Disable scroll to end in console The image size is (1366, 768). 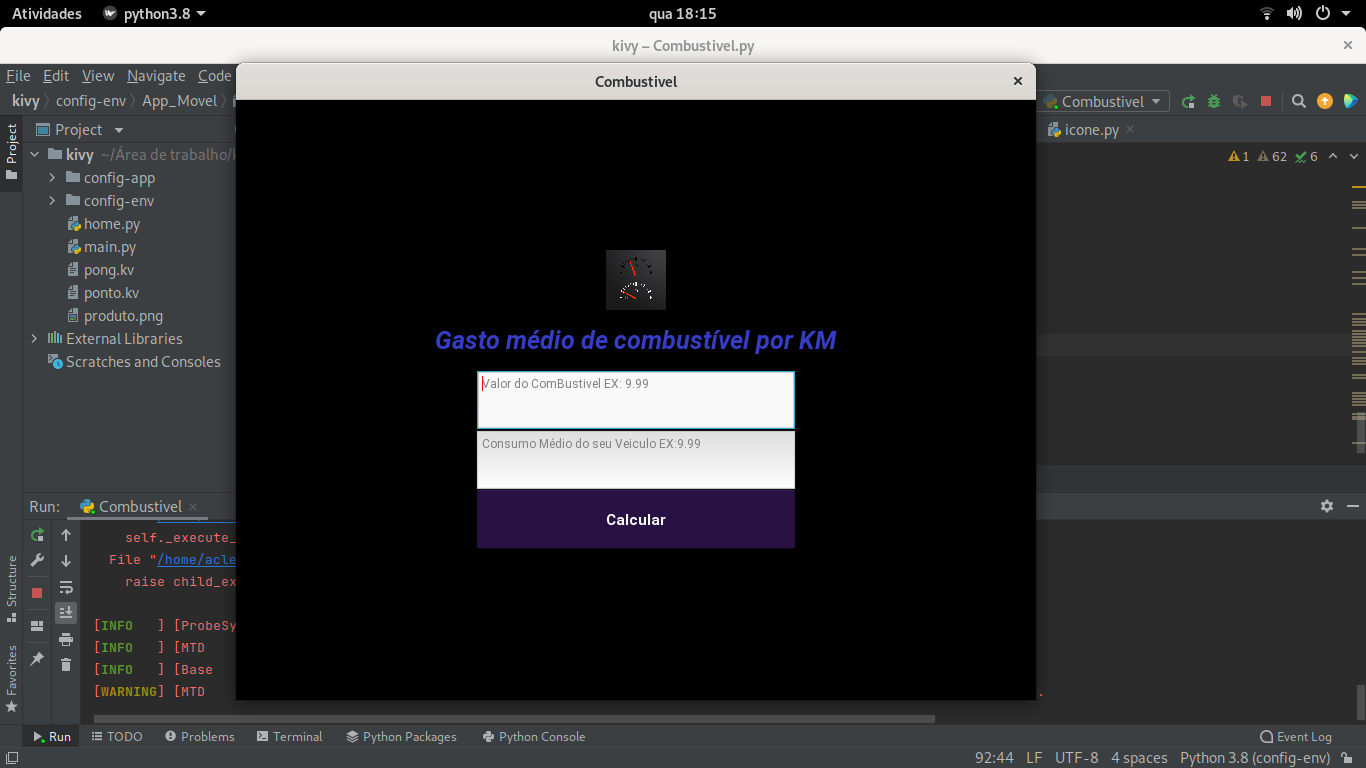coord(66,612)
